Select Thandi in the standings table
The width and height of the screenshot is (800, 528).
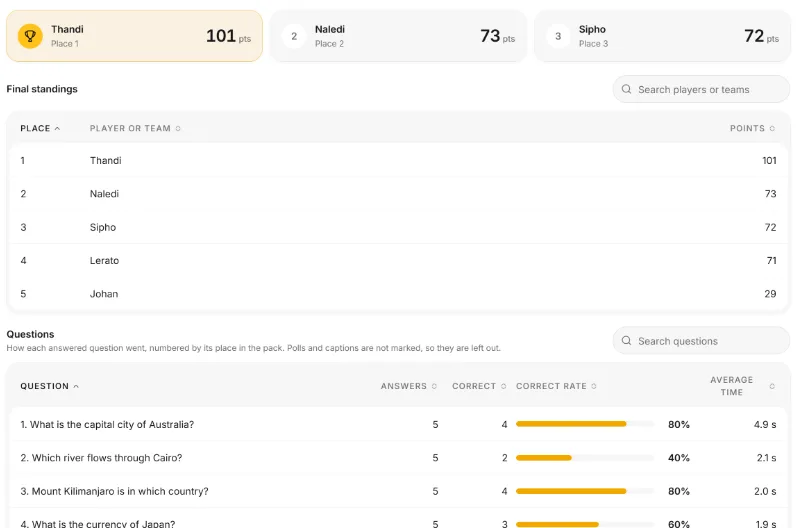tap(398, 161)
